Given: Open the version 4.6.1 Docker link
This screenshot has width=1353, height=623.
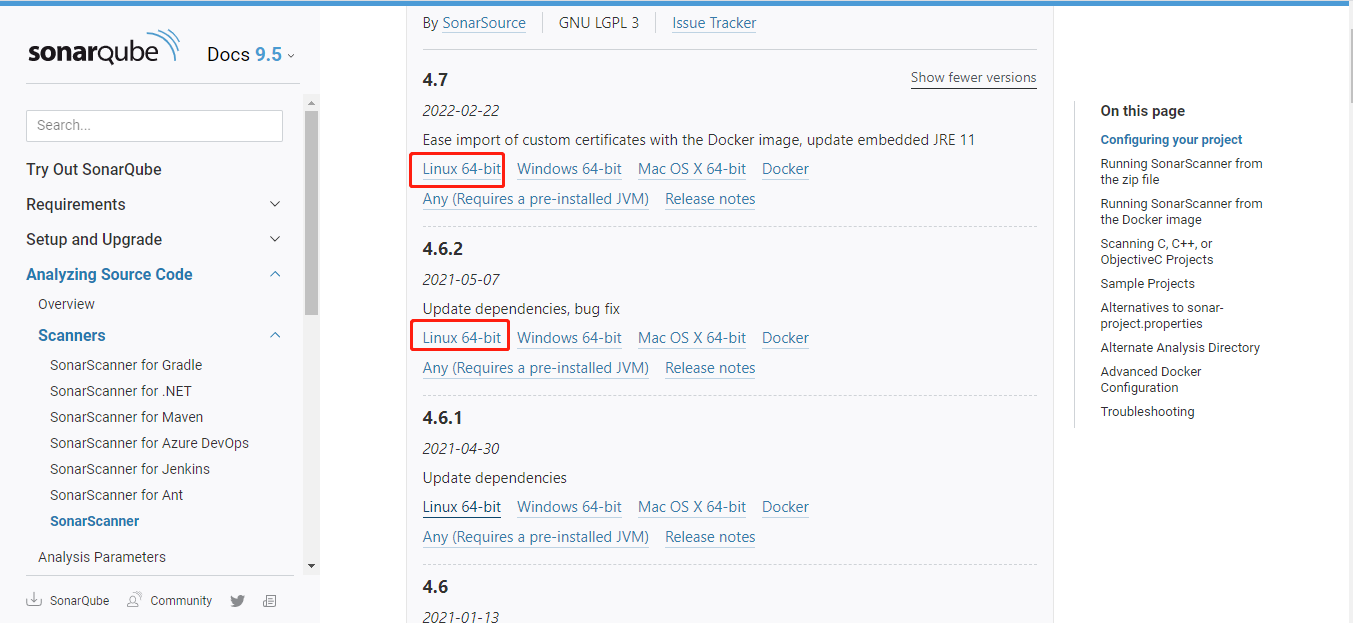Looking at the screenshot, I should [x=785, y=507].
